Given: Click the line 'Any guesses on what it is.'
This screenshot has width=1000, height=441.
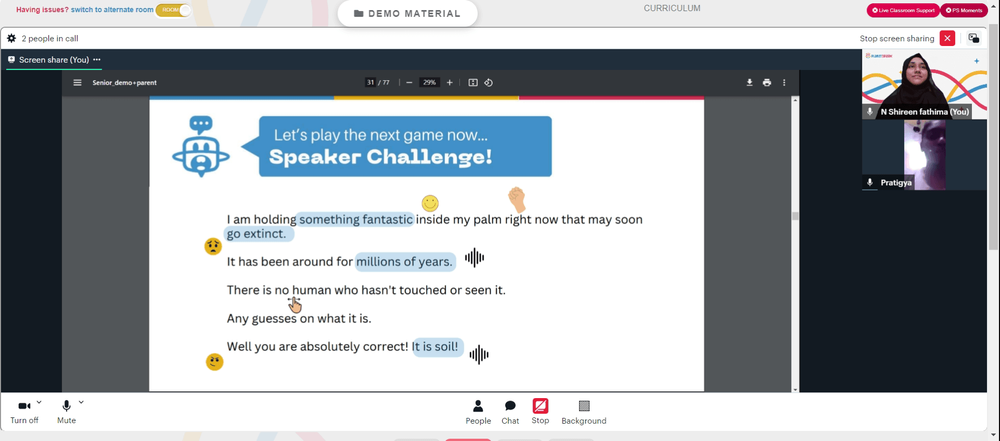Looking at the screenshot, I should coord(299,318).
